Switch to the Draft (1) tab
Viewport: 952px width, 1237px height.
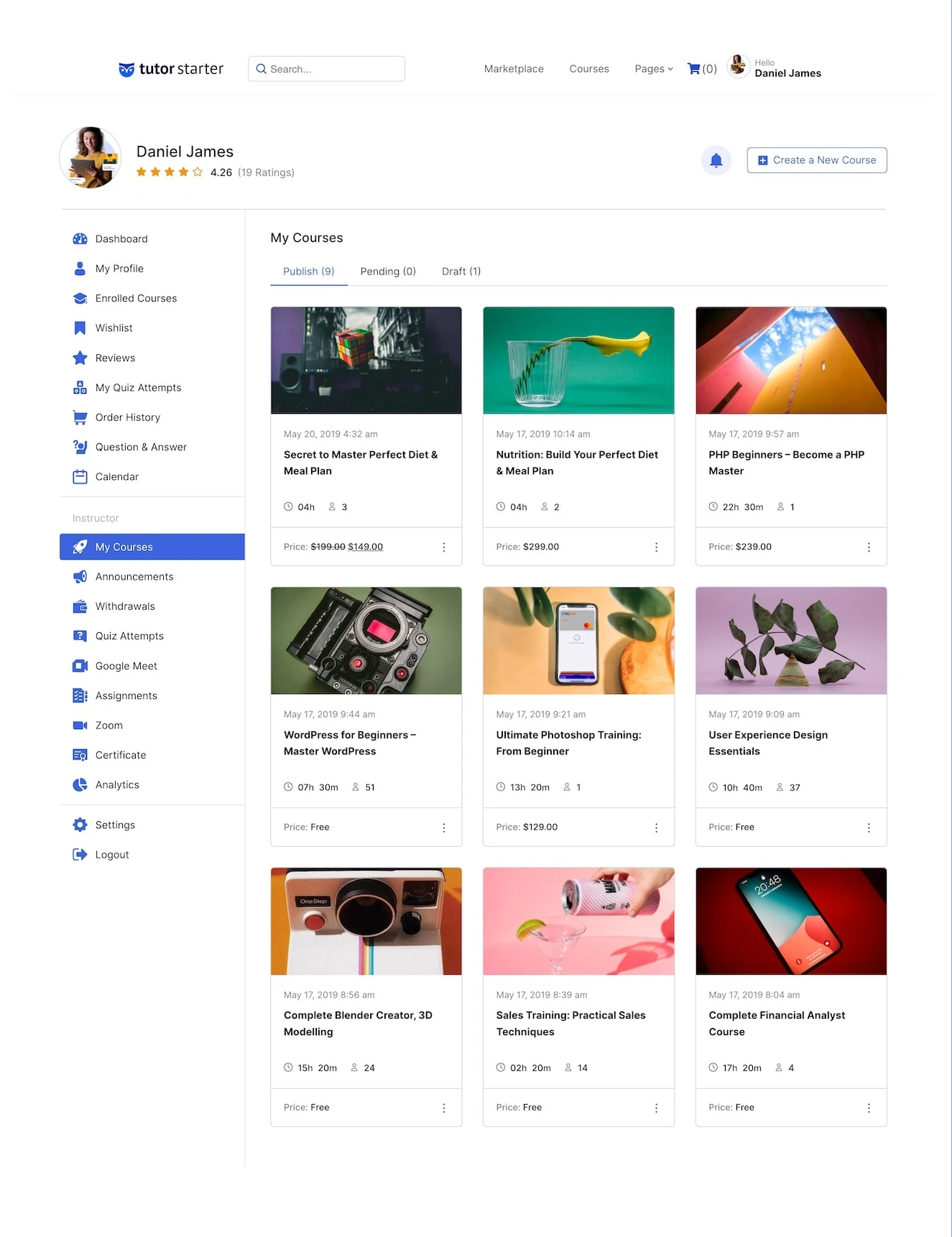tap(461, 272)
